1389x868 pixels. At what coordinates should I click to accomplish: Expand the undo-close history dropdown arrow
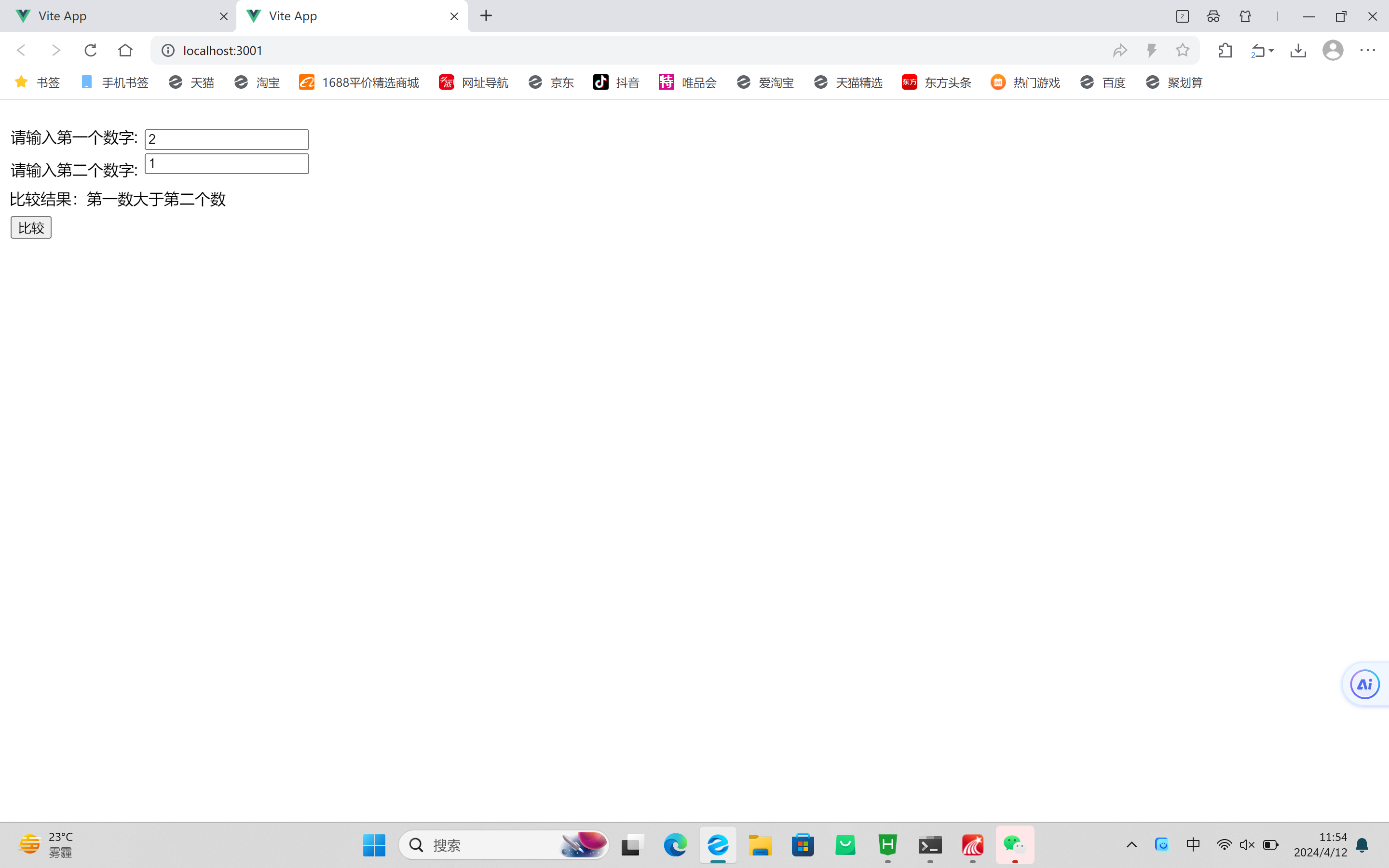coord(1271,51)
